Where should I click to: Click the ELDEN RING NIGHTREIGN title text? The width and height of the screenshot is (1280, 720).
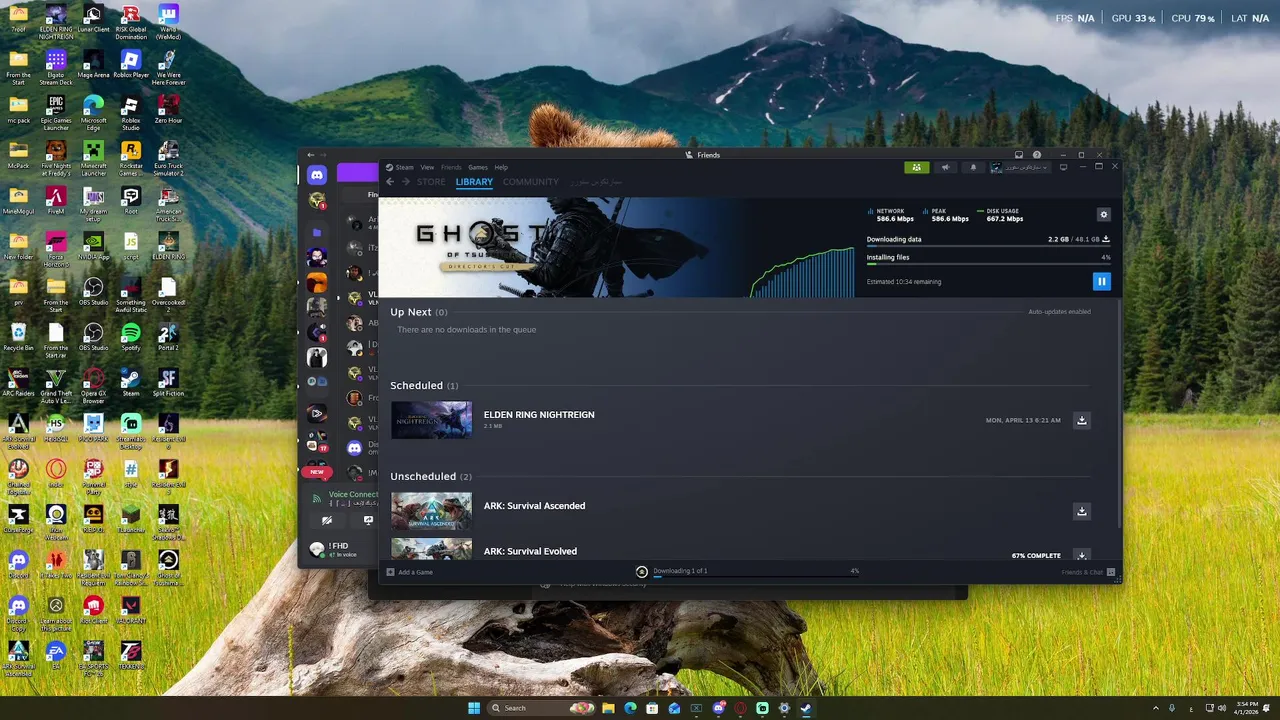click(x=539, y=415)
